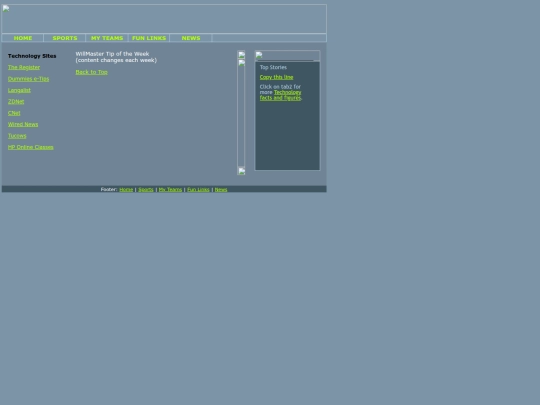
Task: Open the Dummies e-Tips link
Action: pos(28,79)
